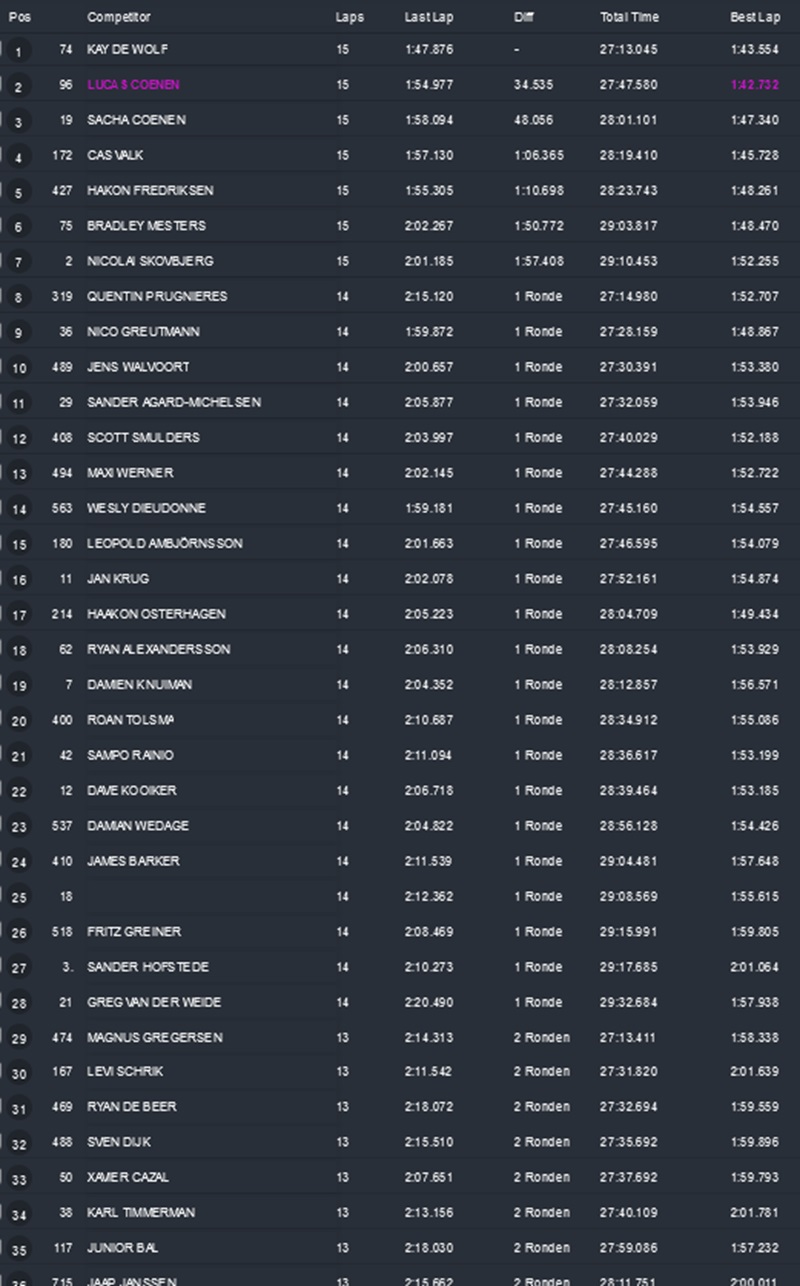Click the position 25 circle badge
800x1286 pixels.
tap(19, 897)
